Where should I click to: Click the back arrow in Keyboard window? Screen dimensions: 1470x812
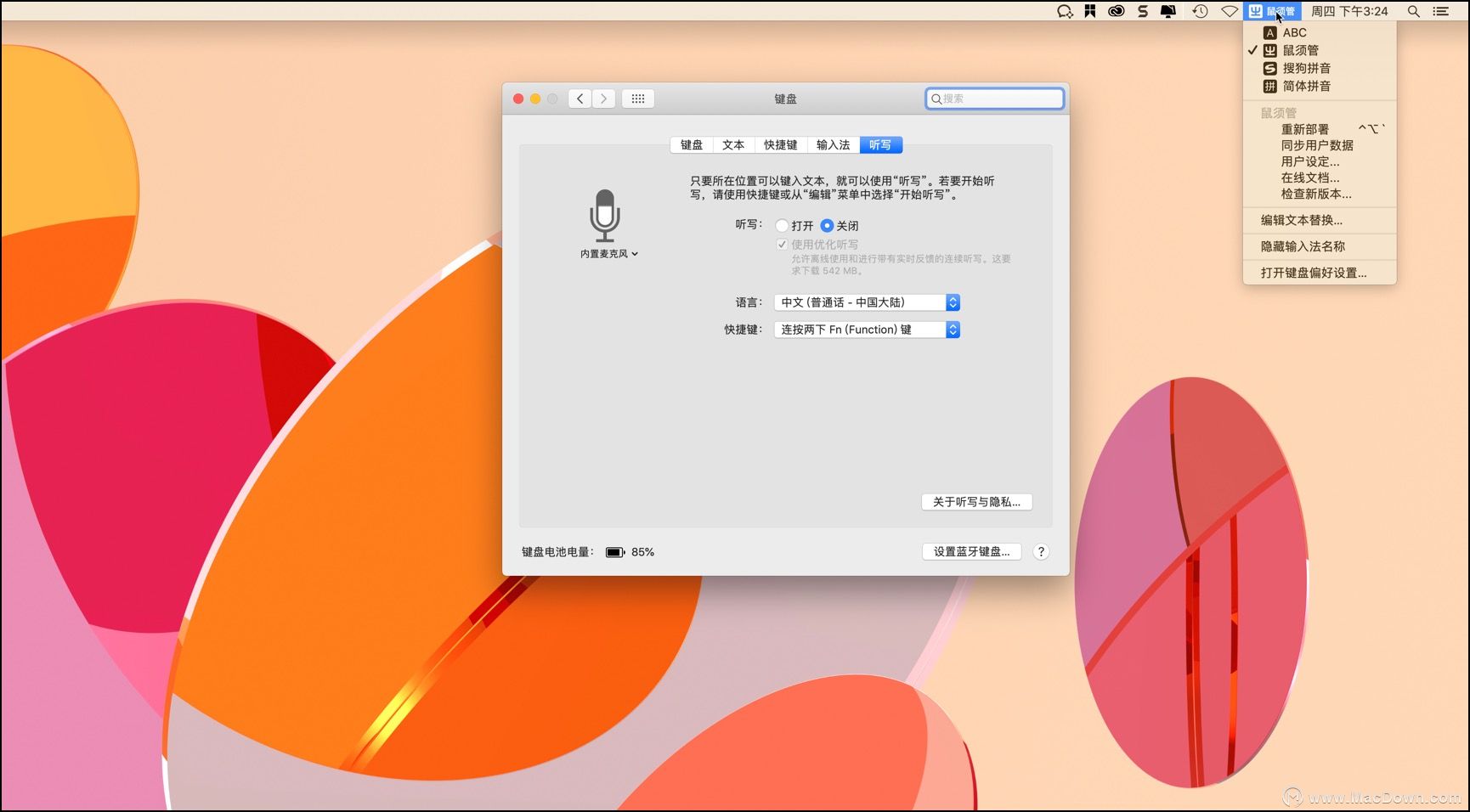point(580,99)
